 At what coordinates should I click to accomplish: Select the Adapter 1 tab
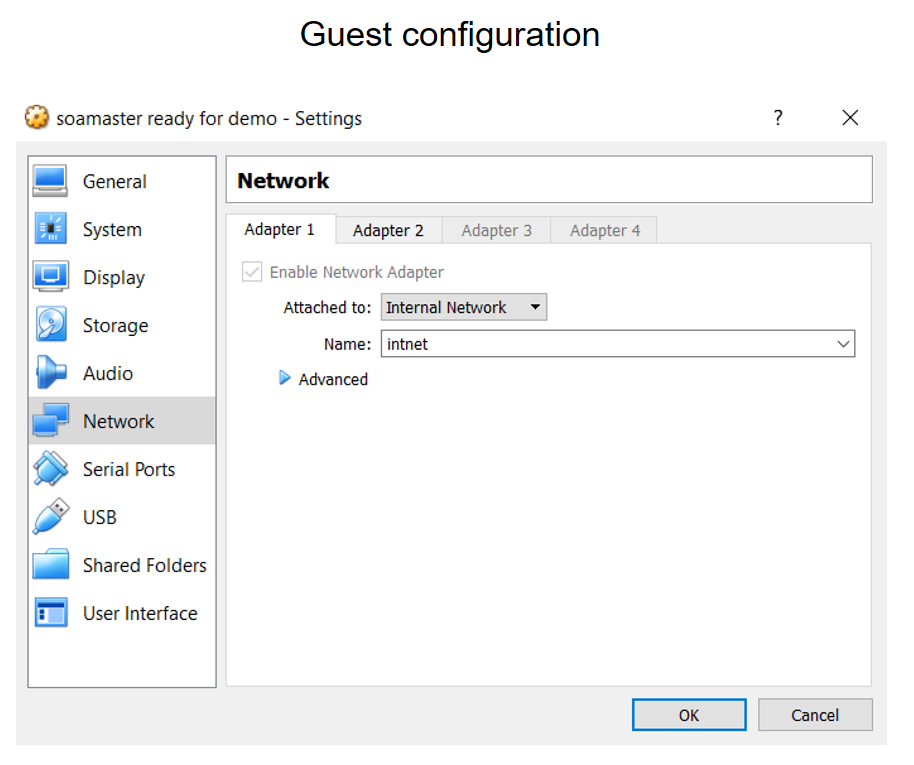click(281, 229)
